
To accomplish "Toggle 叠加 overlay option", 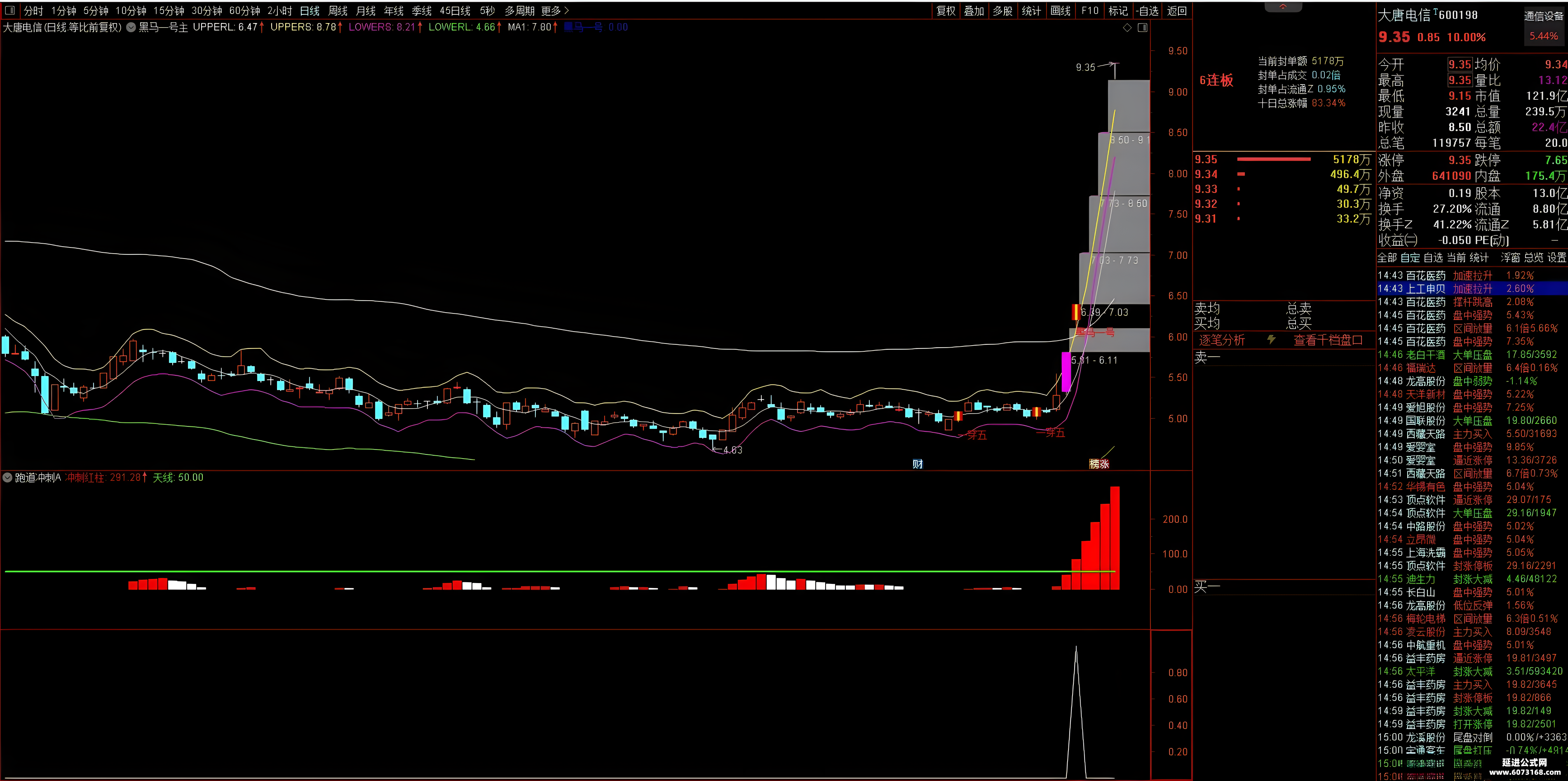I will point(974,10).
